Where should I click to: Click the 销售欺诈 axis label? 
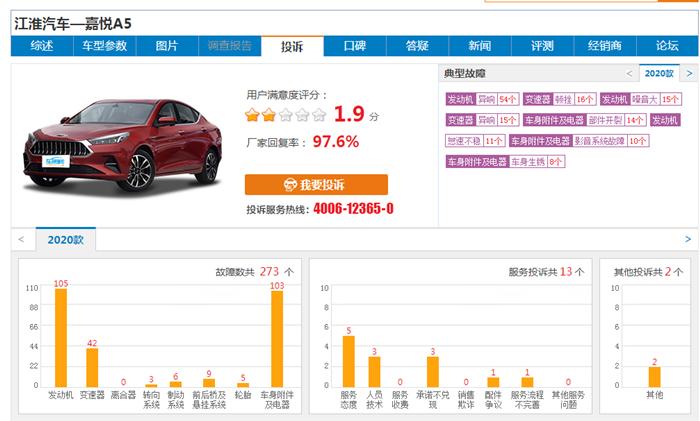point(466,400)
